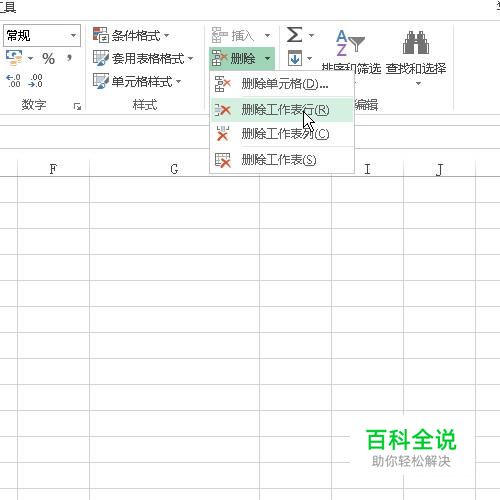500x500 pixels.
Task: Select column G header
Action: click(174, 169)
